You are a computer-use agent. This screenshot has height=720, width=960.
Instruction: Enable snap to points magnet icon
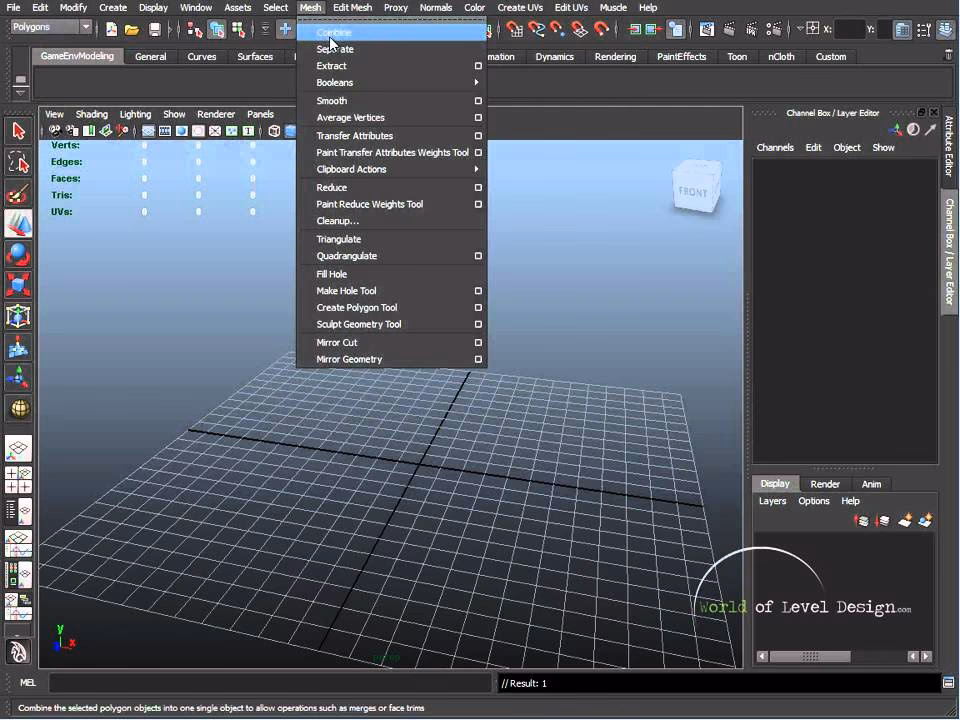[558, 29]
